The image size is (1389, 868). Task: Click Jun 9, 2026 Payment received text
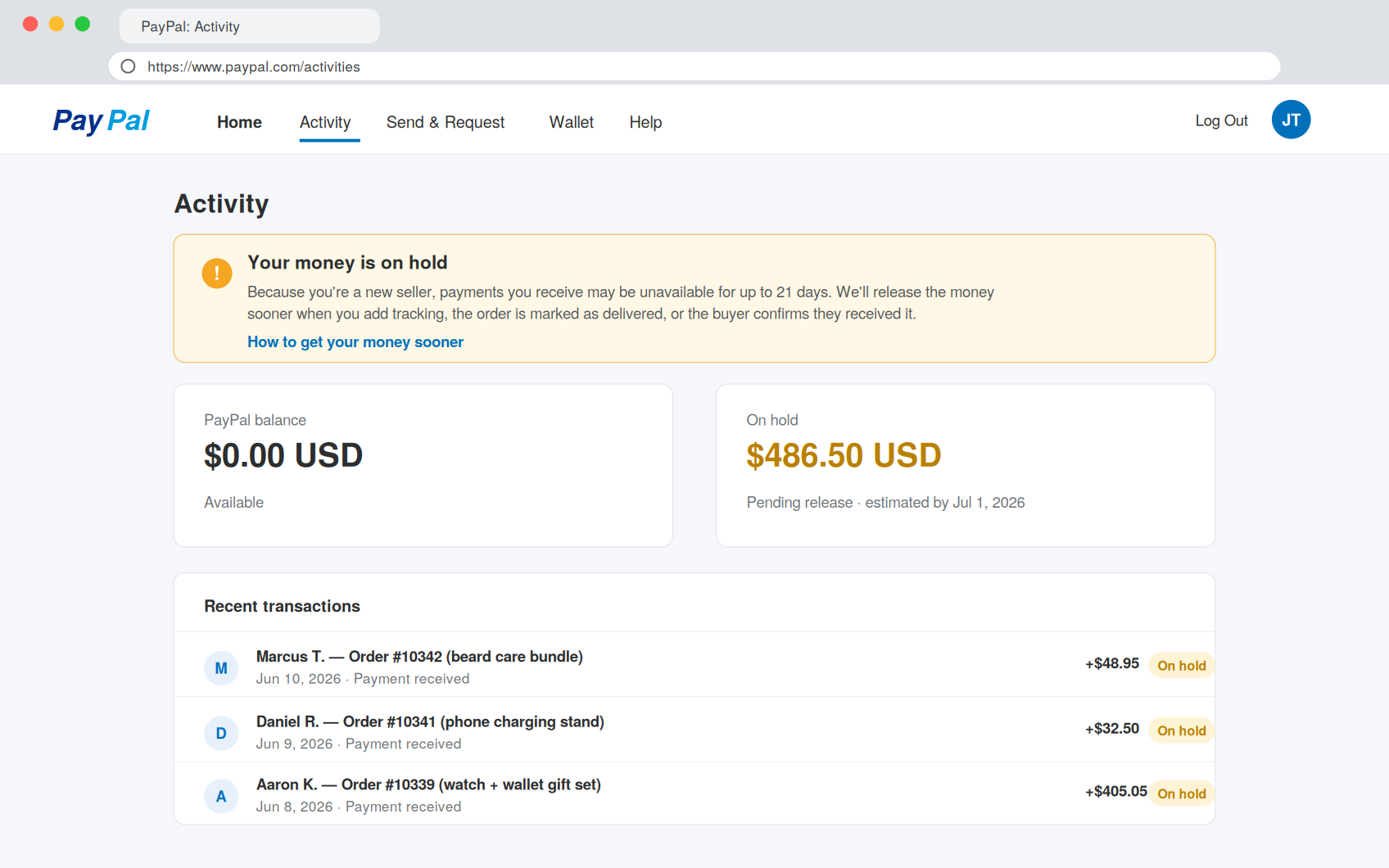coord(359,744)
